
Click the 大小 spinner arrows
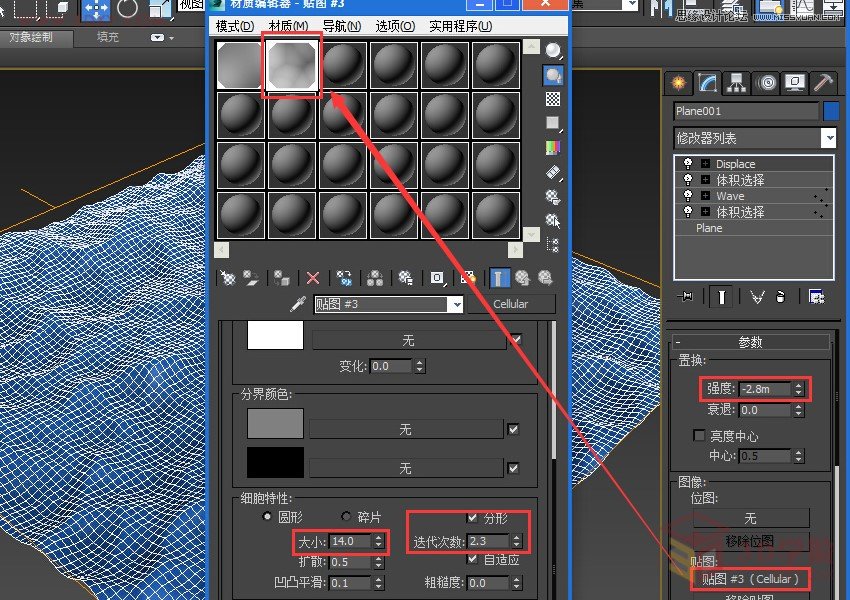pyautogui.click(x=378, y=541)
